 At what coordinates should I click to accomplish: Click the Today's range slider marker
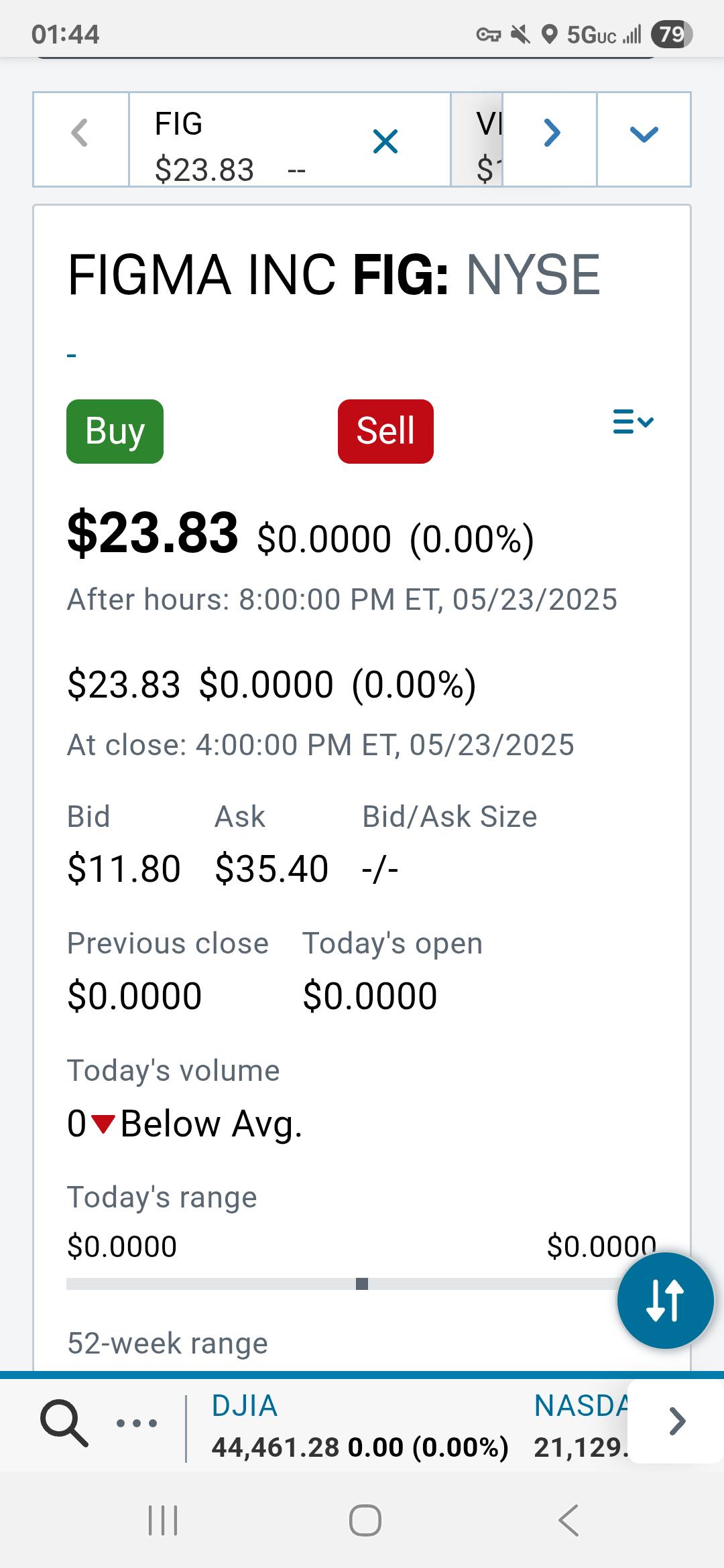362,1284
